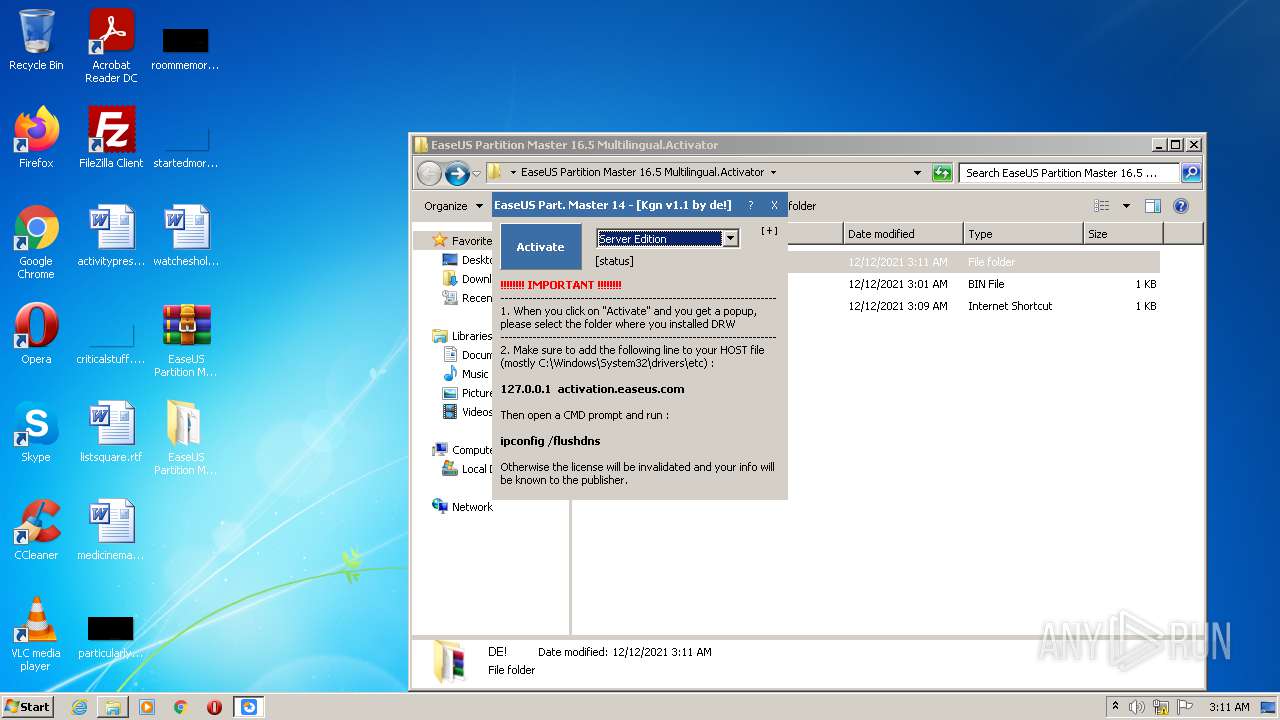Select the Opera desktop icon

click(x=36, y=334)
